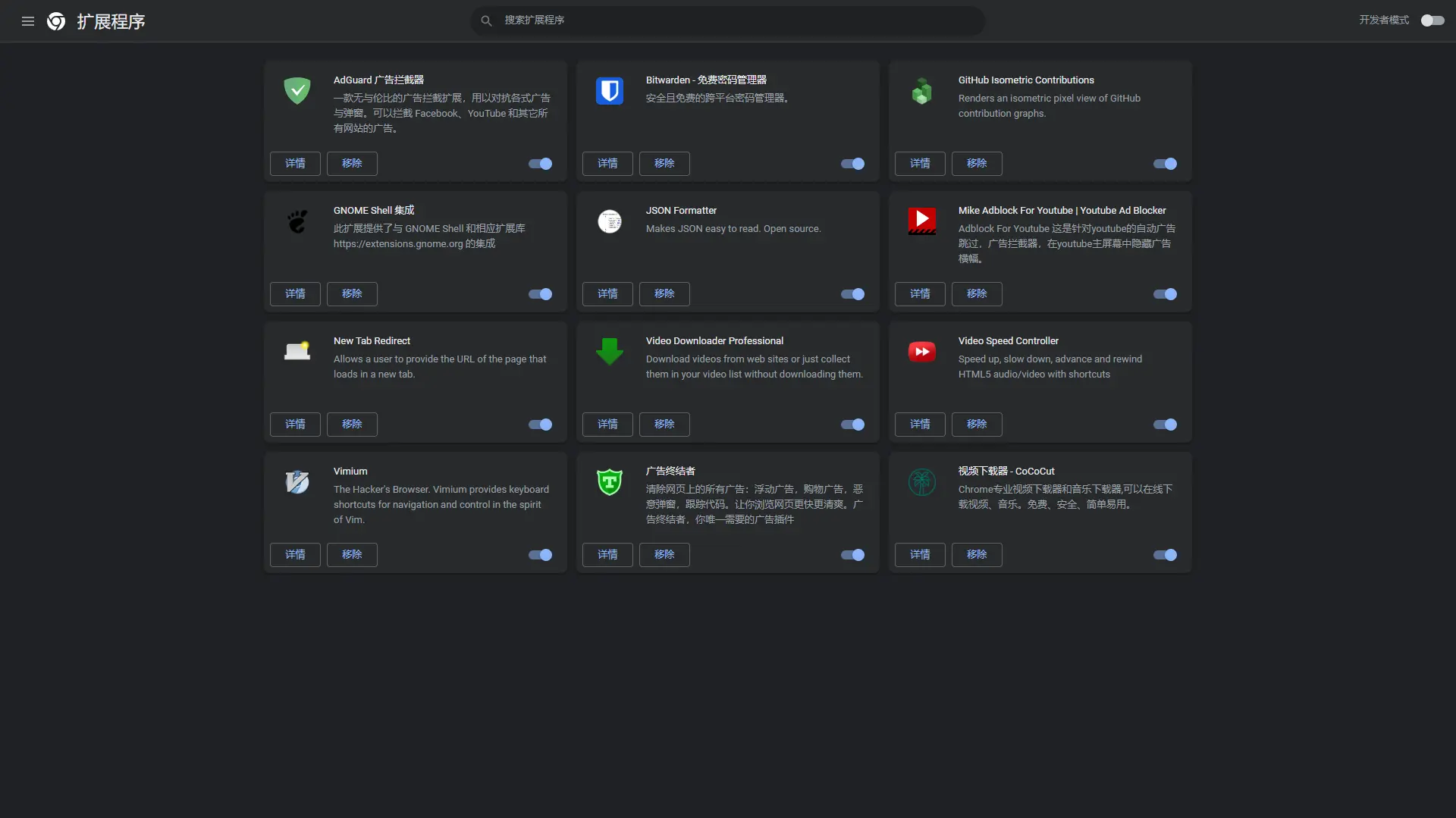Disable the CoCoCut downloader toggle
The width and height of the screenshot is (1456, 818).
pyautogui.click(x=1166, y=555)
